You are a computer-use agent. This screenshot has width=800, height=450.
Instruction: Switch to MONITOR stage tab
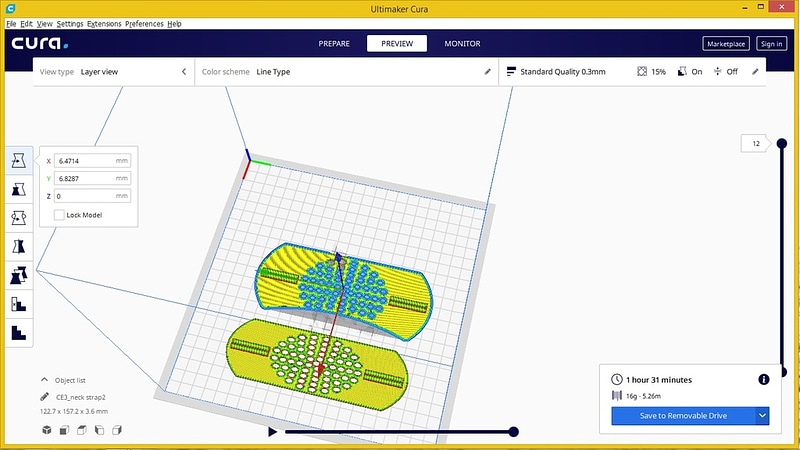[x=462, y=43]
